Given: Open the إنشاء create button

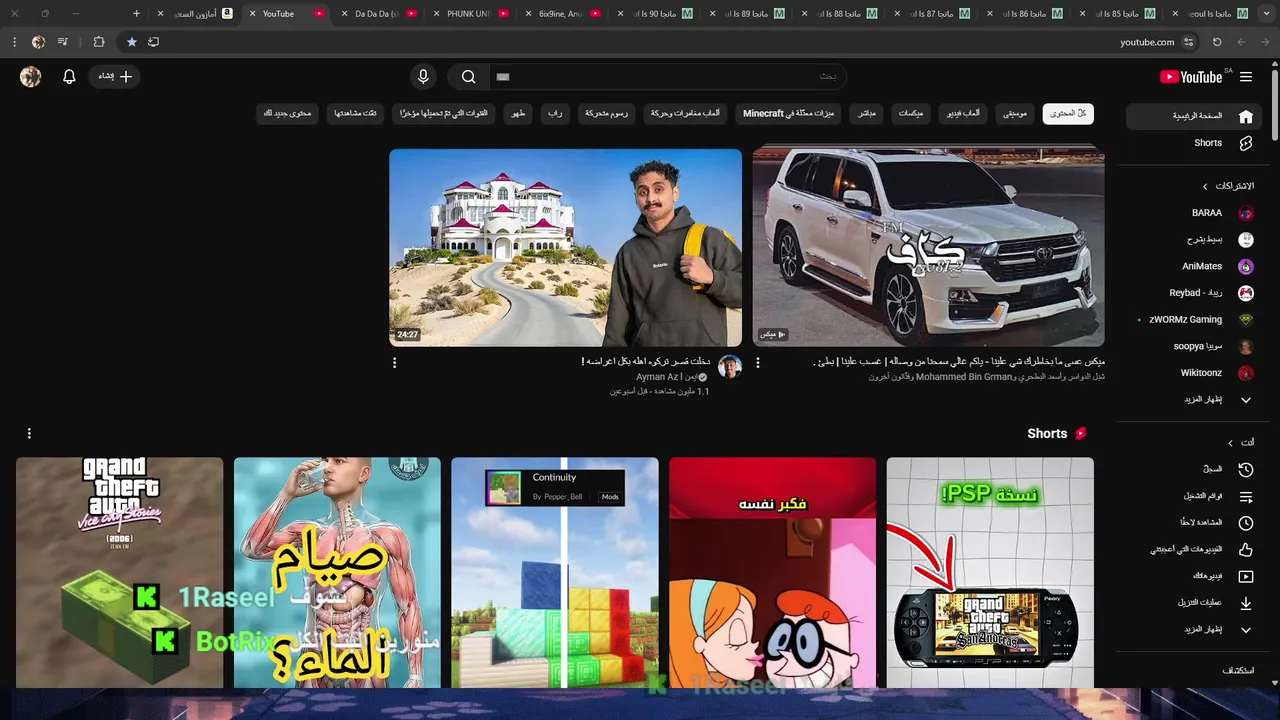Looking at the screenshot, I should point(115,77).
